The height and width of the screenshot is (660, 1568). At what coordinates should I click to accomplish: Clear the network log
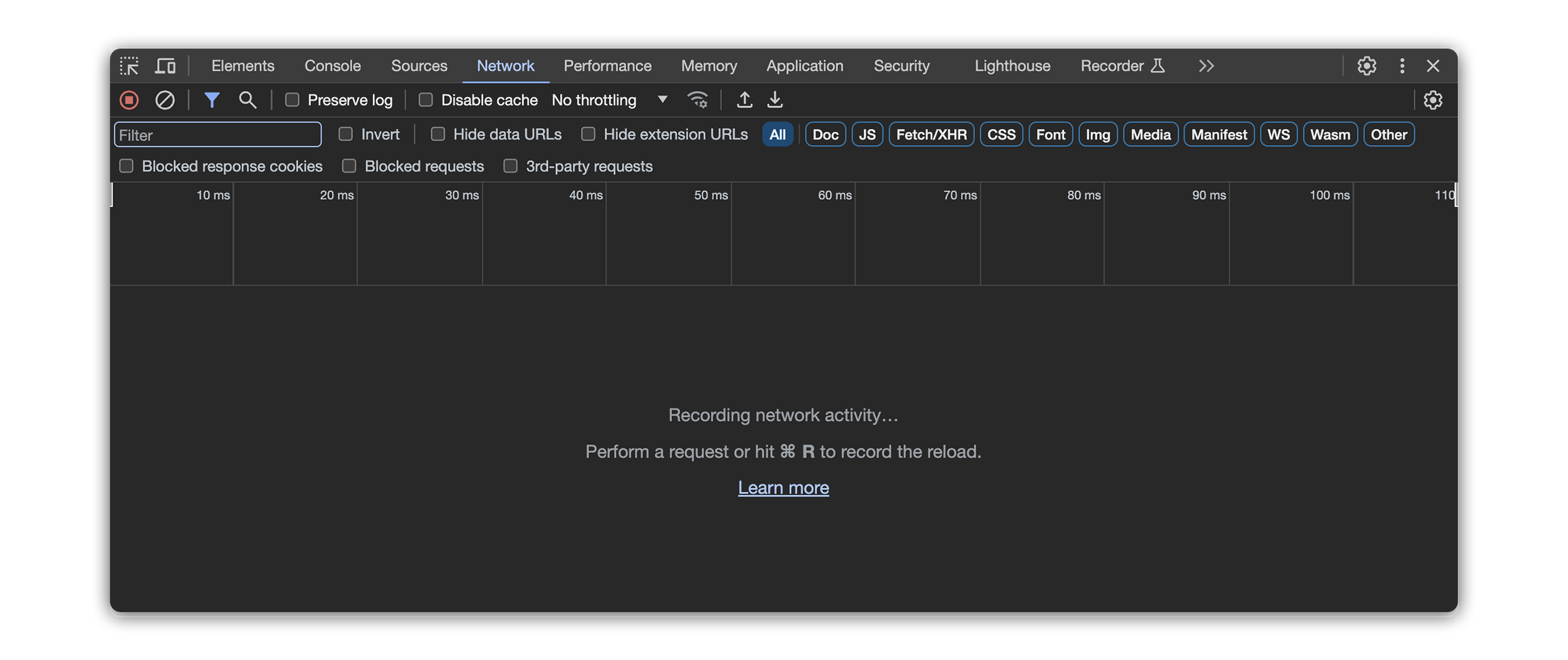point(165,101)
